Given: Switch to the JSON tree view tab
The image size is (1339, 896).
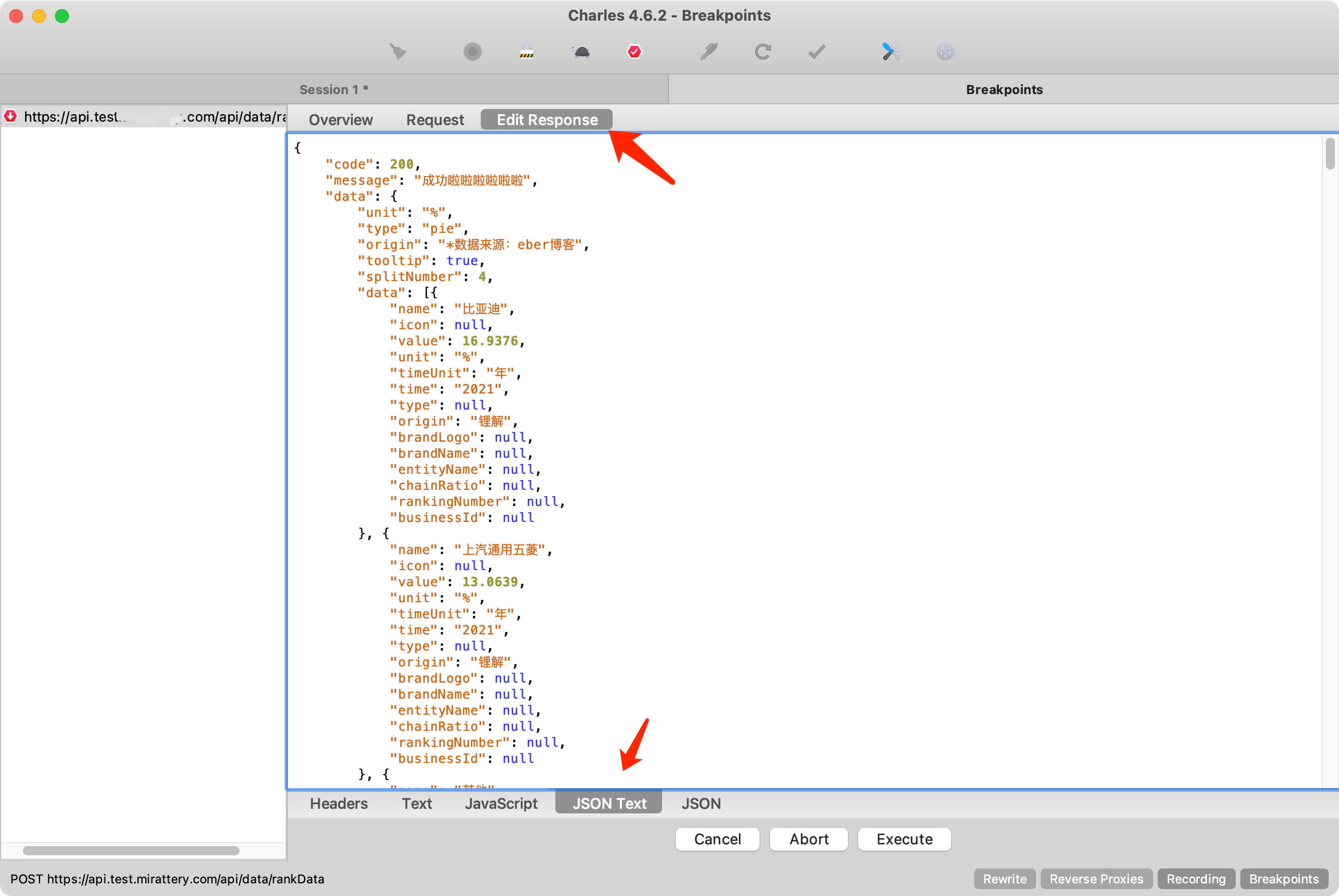Looking at the screenshot, I should [701, 803].
